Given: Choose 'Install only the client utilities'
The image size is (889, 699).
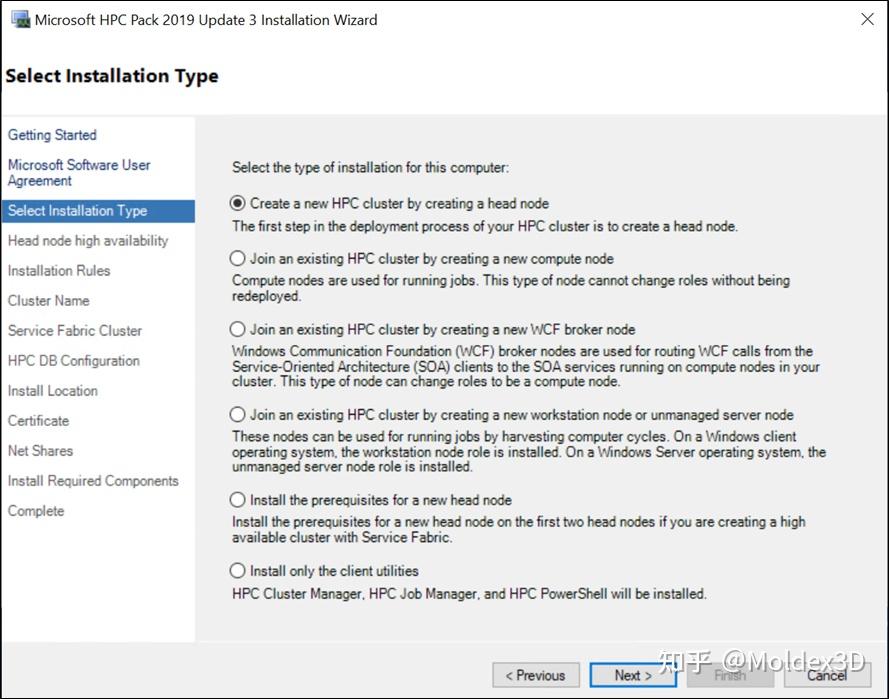Looking at the screenshot, I should [x=238, y=571].
